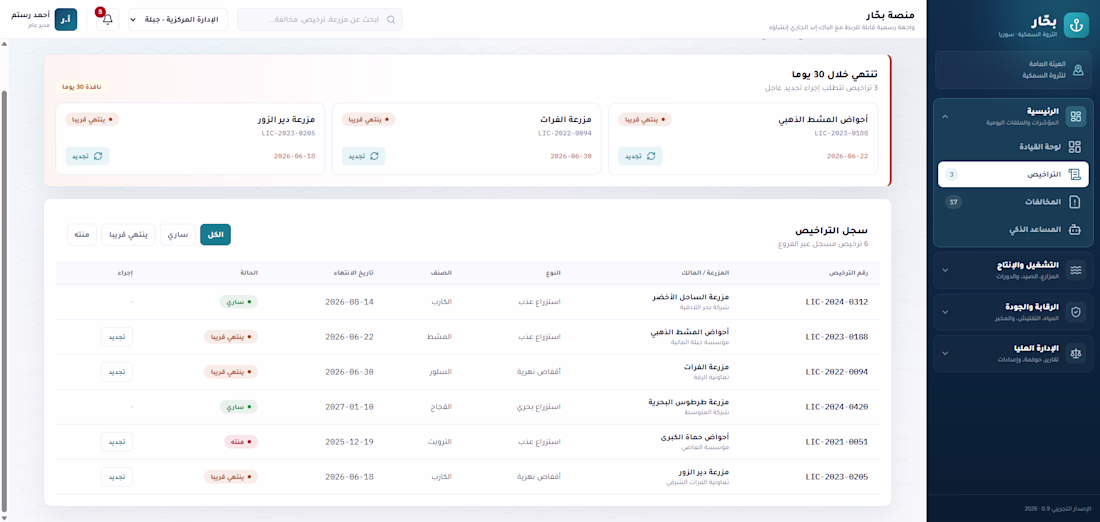1100x522 pixels.
Task: Select the ساري filter tab
Action: tap(177, 234)
